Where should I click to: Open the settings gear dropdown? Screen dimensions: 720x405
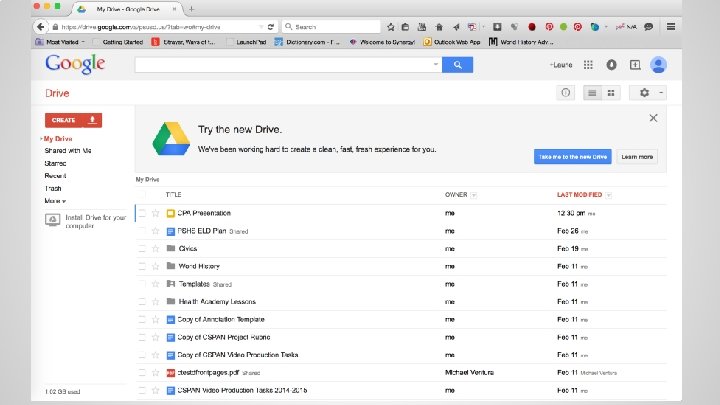pos(648,93)
